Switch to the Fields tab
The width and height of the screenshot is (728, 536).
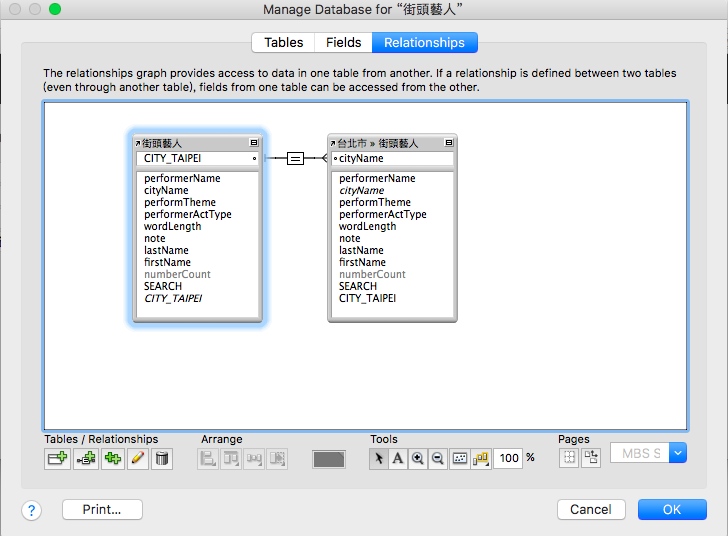(x=344, y=43)
